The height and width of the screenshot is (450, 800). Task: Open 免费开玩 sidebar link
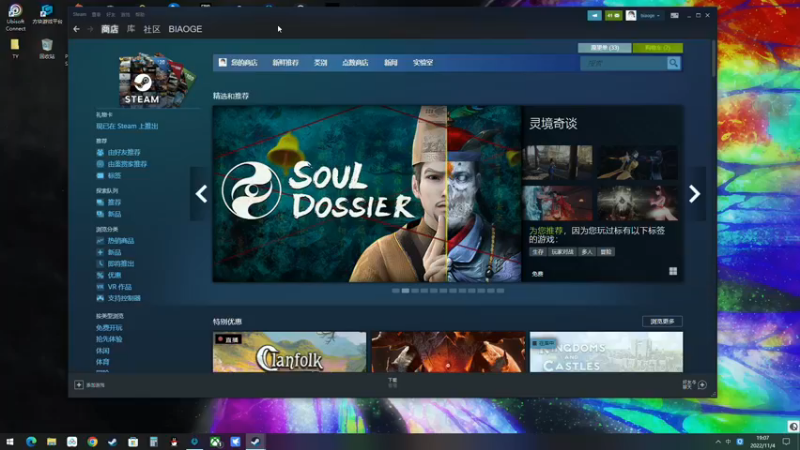click(x=109, y=328)
